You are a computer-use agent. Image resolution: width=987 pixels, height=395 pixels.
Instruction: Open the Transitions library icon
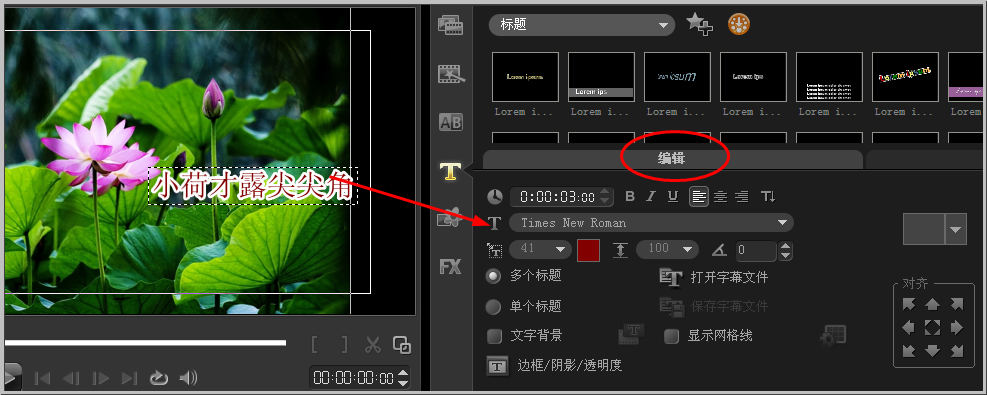[451, 74]
